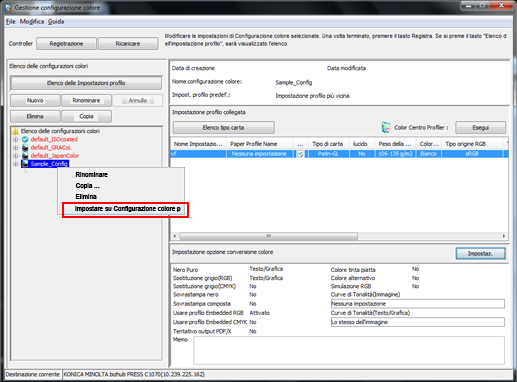The height and width of the screenshot is (382, 517).
Task: Click the default_JapanColor configuration icon
Action: (x=25, y=156)
